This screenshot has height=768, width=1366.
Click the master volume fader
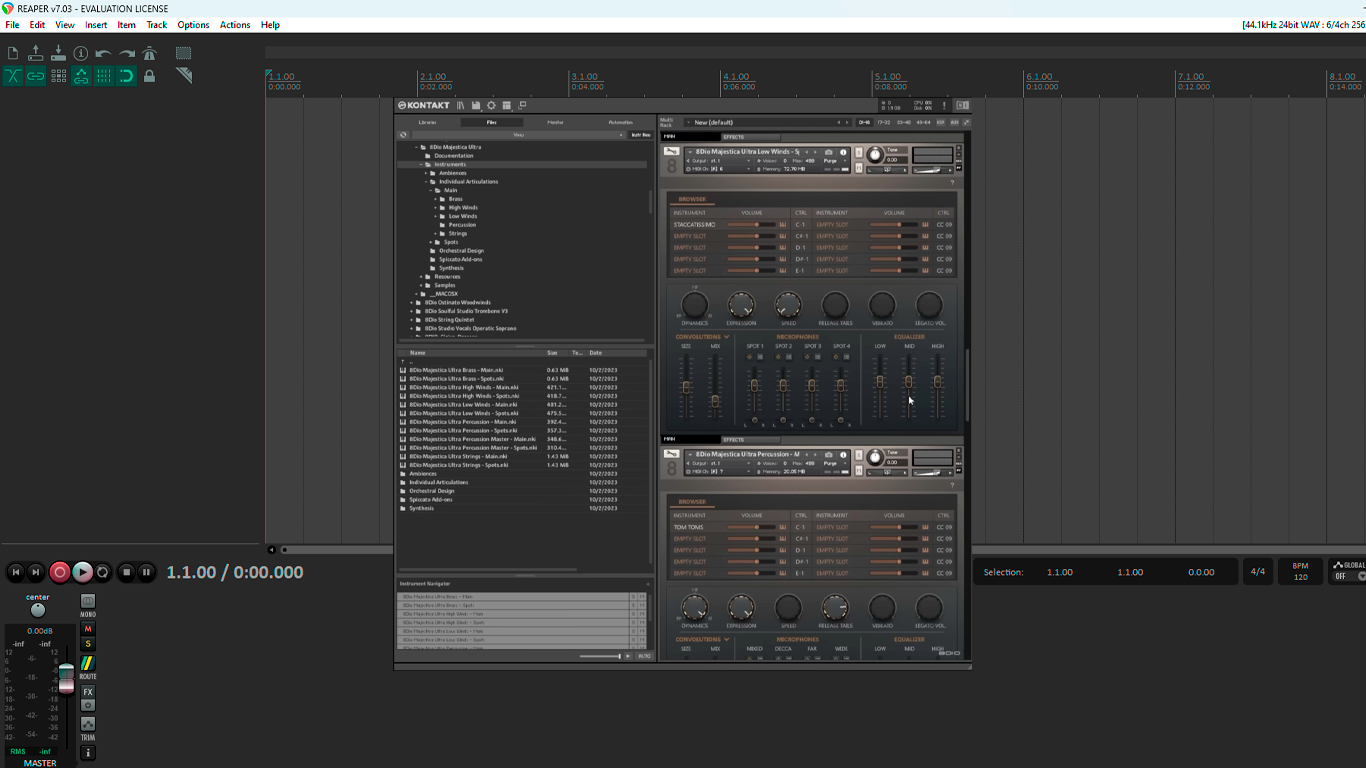tap(66, 677)
